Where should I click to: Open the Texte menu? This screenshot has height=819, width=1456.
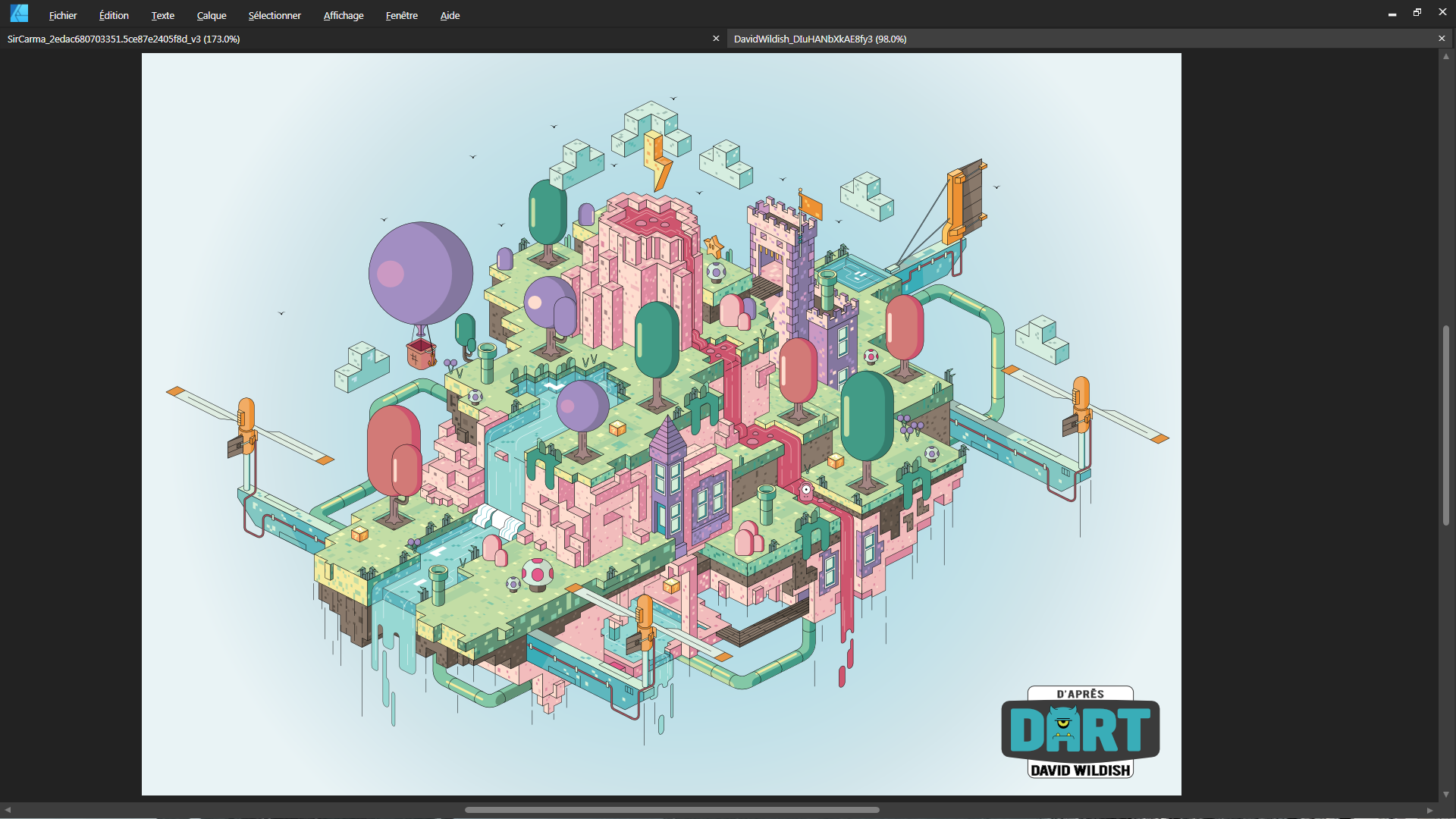162,15
